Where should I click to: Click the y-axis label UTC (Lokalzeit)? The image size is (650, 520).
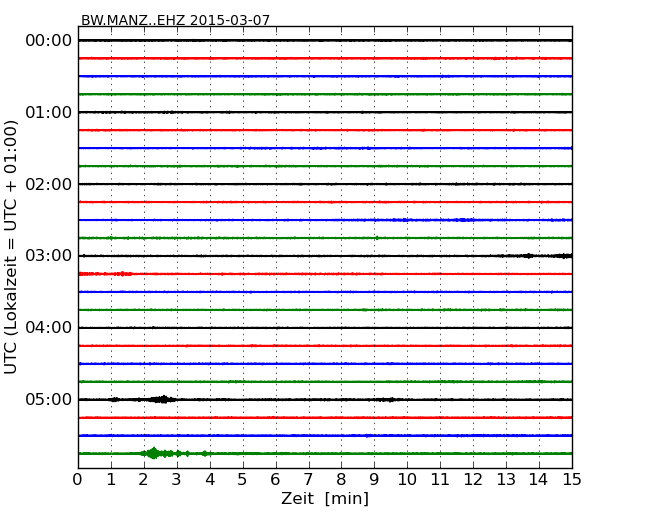(x=12, y=246)
